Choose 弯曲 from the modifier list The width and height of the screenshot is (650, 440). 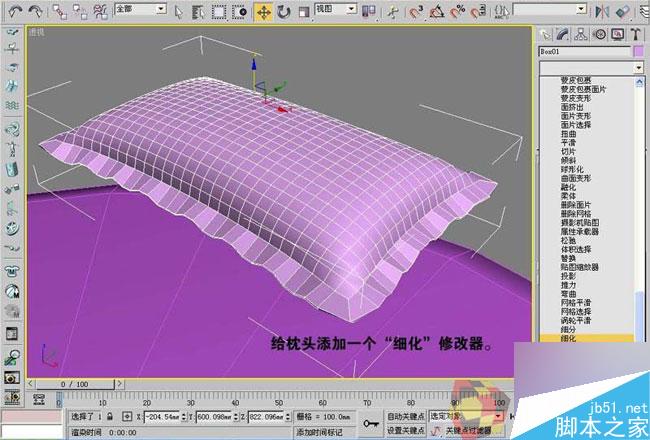(x=568, y=294)
